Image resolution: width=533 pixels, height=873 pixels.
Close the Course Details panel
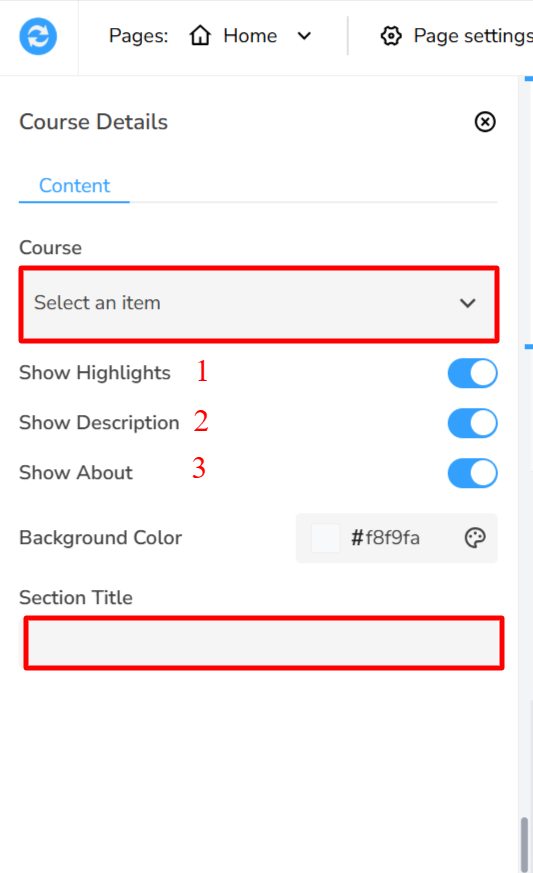485,121
